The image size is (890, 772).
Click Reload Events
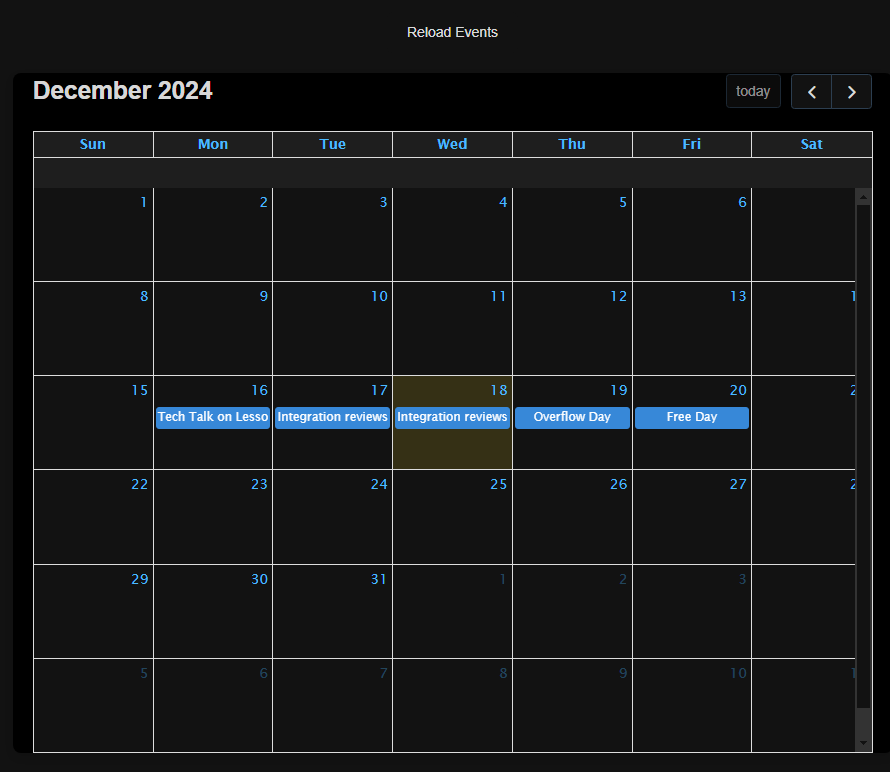tap(452, 32)
